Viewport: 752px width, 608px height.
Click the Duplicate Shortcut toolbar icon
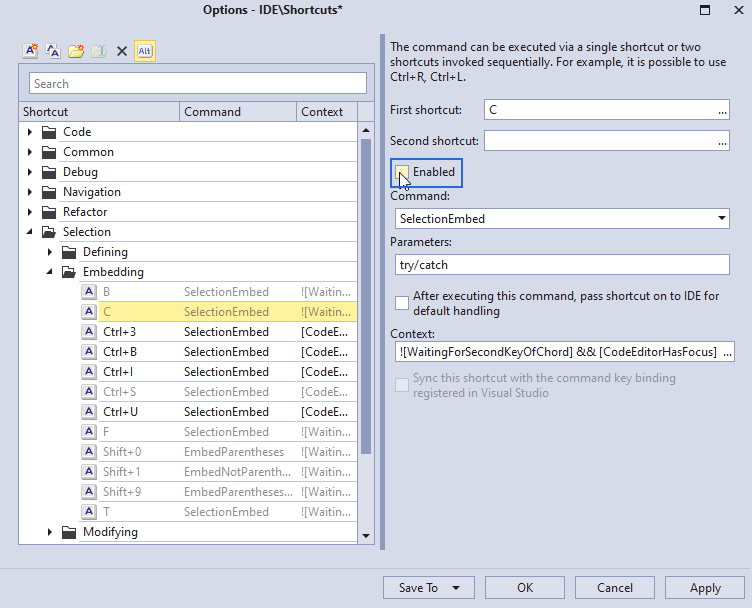click(53, 51)
